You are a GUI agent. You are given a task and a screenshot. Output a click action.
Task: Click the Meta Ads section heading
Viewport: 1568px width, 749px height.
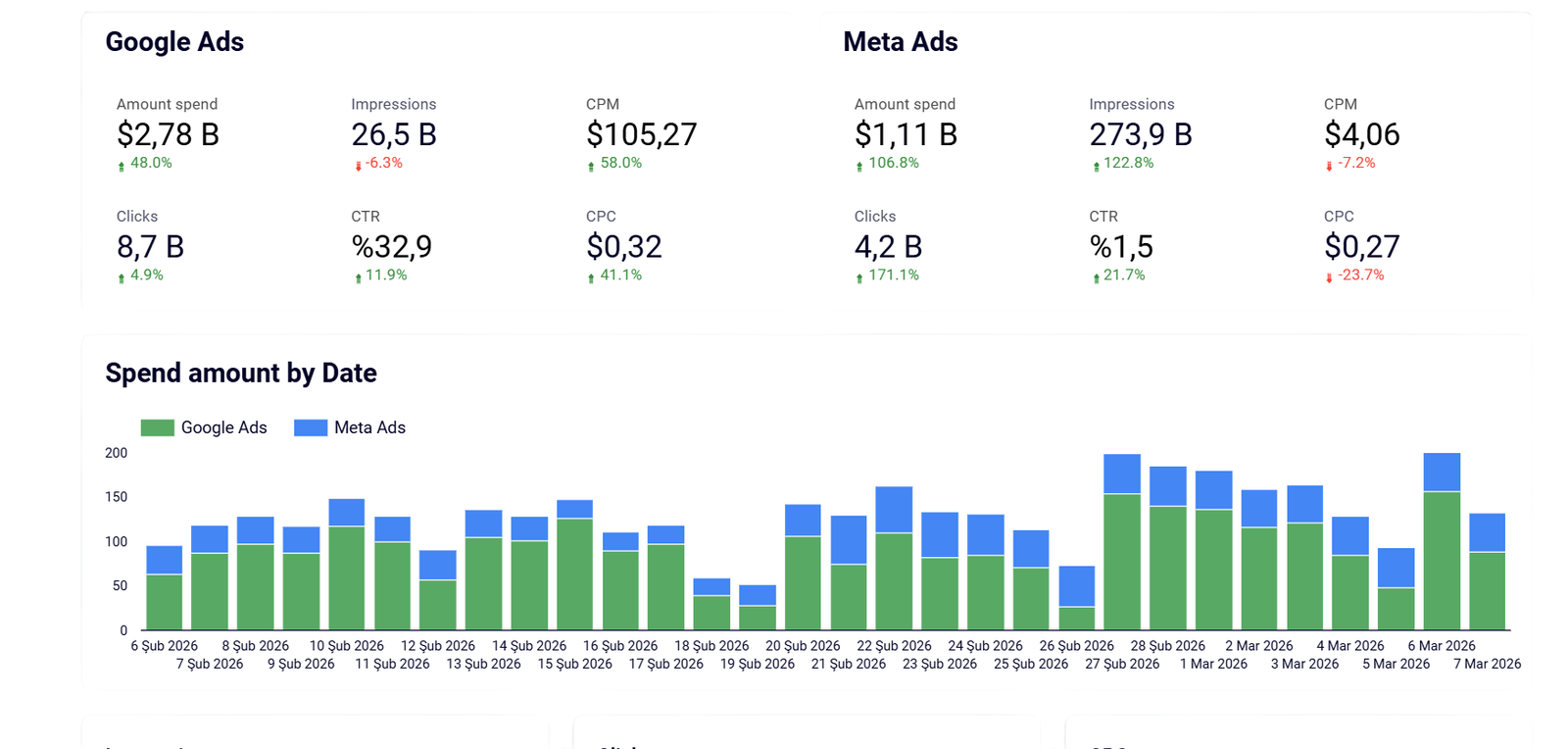pyautogui.click(x=901, y=41)
